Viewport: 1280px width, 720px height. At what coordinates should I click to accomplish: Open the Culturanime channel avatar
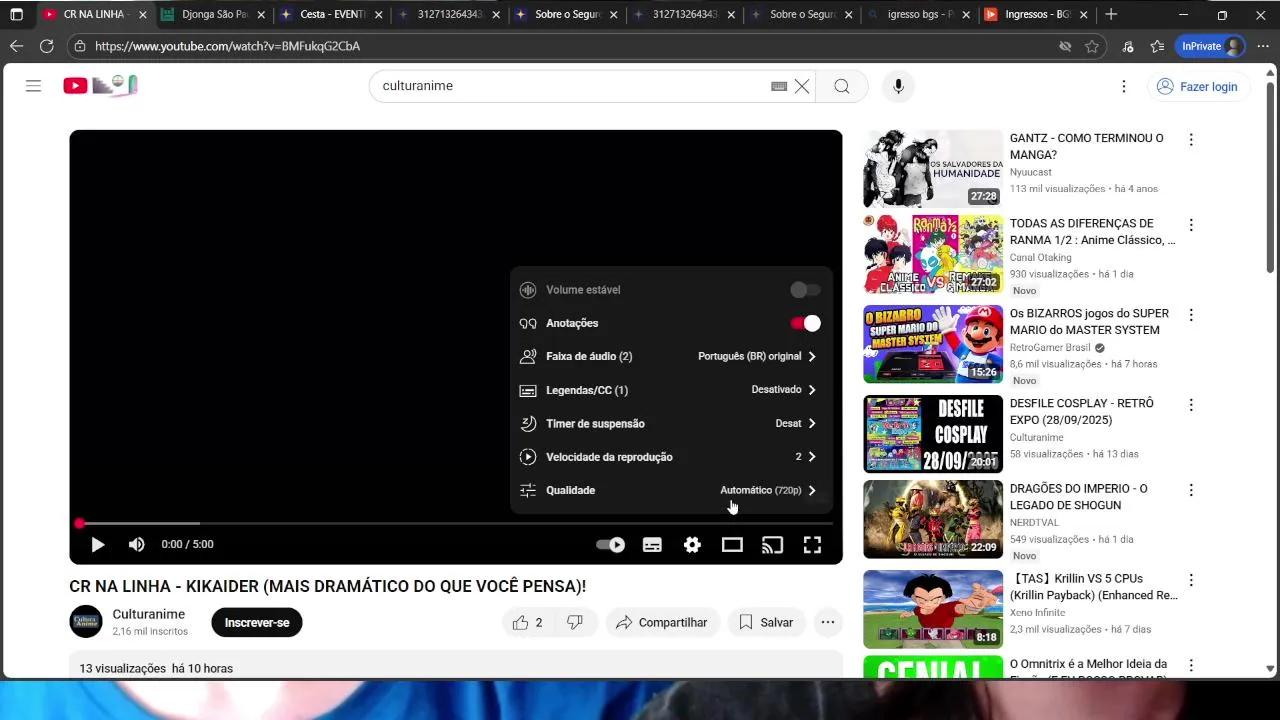point(86,622)
